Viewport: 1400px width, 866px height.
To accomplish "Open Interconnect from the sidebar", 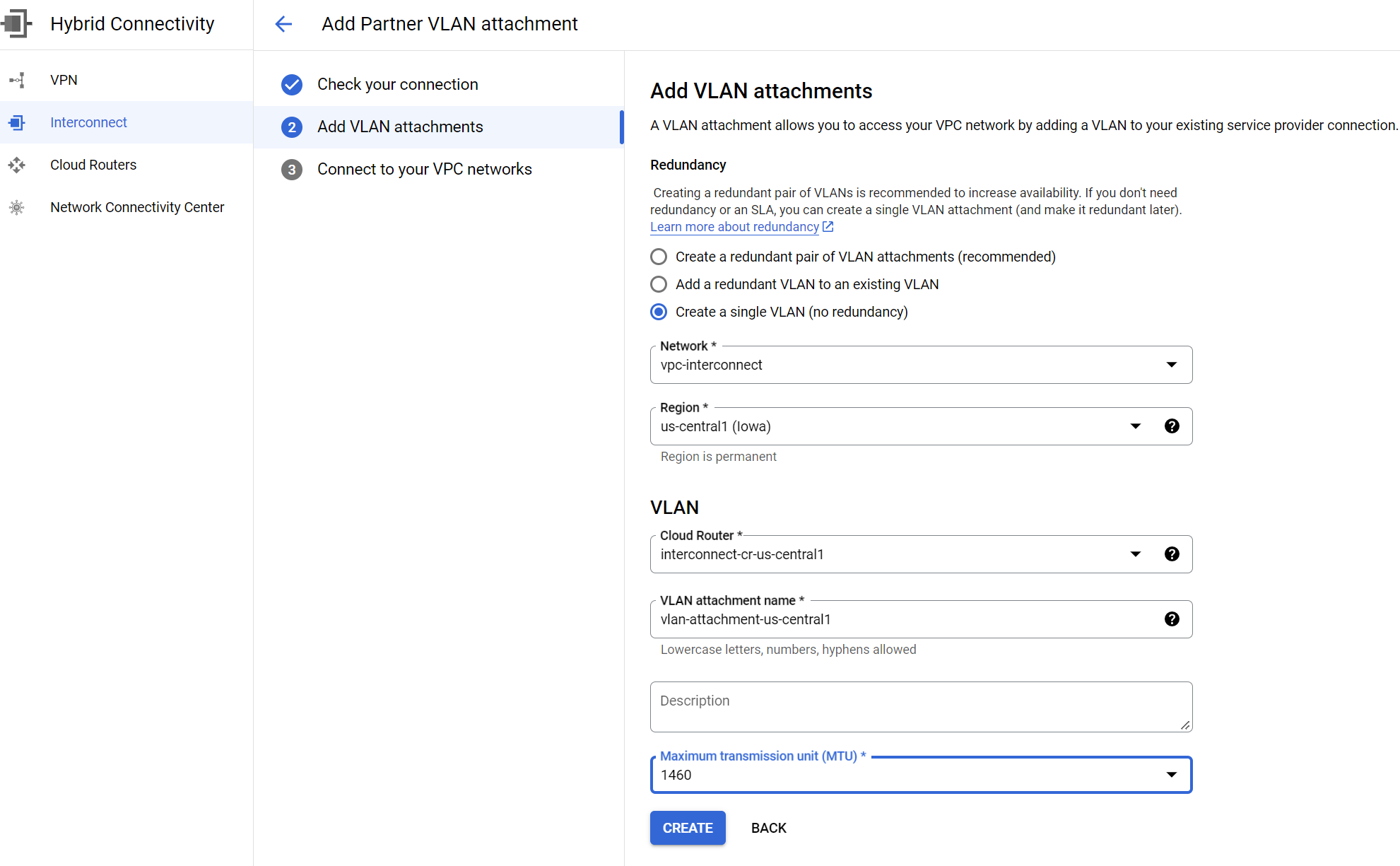I will point(88,122).
